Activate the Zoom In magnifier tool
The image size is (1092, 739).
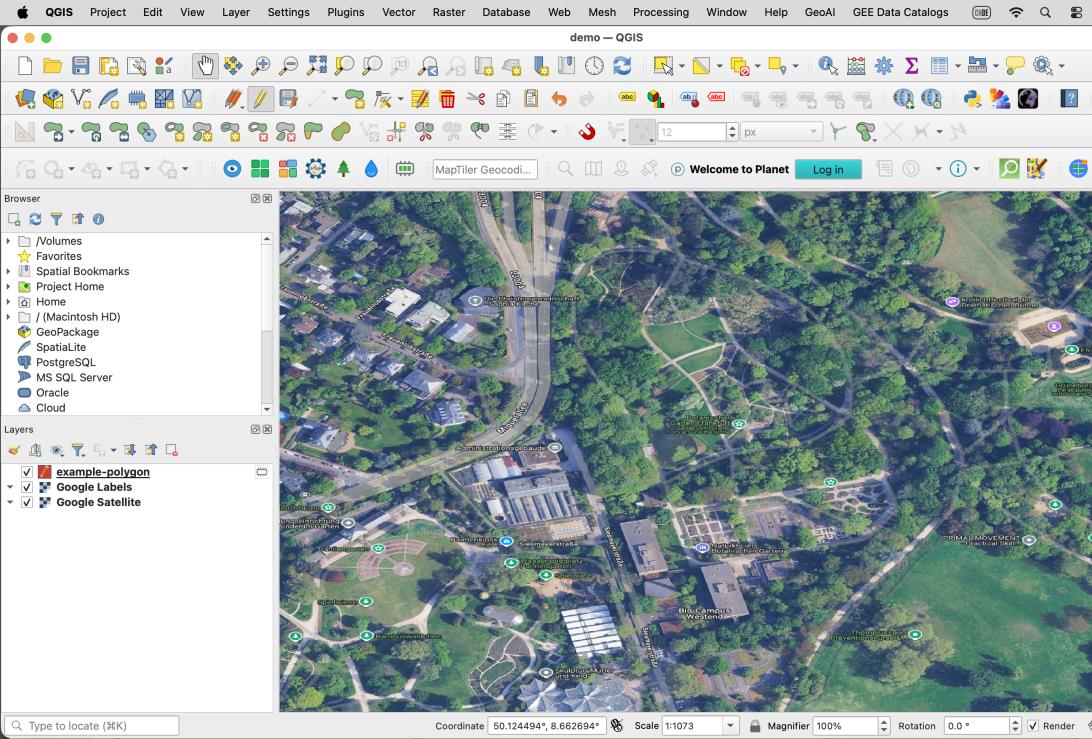pyautogui.click(x=260, y=66)
